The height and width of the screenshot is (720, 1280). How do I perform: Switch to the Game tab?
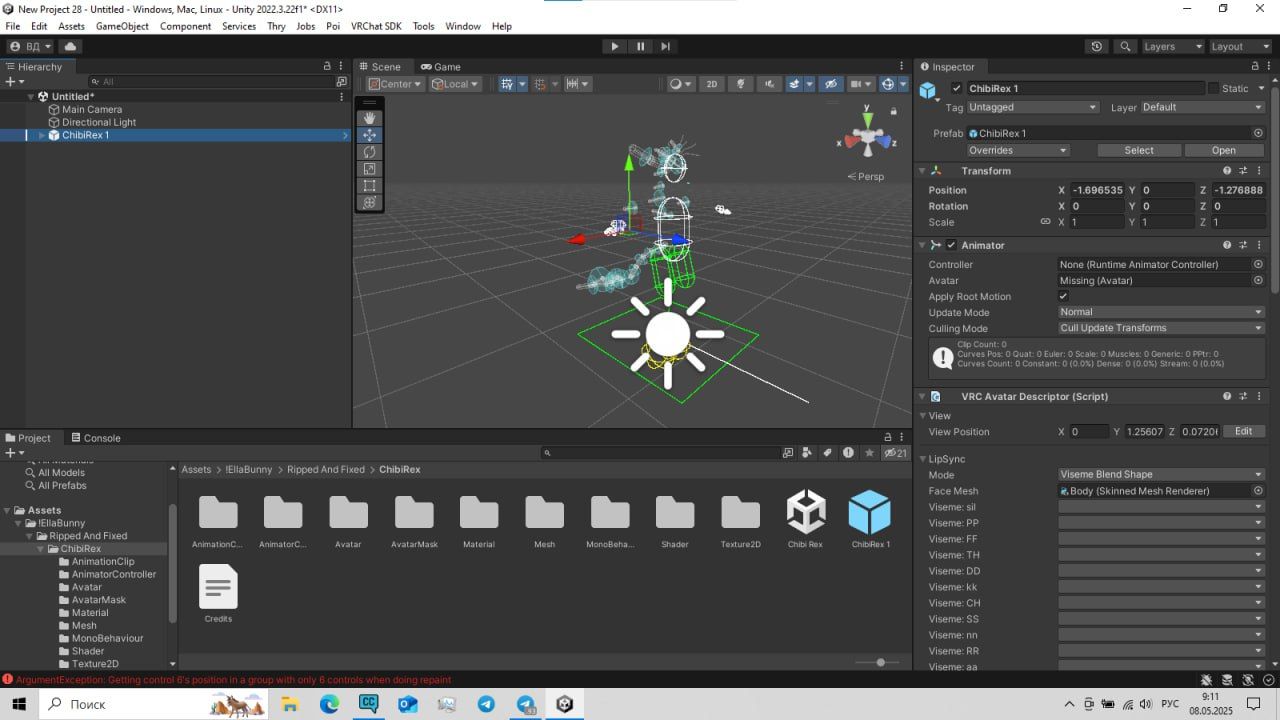pyautogui.click(x=441, y=67)
